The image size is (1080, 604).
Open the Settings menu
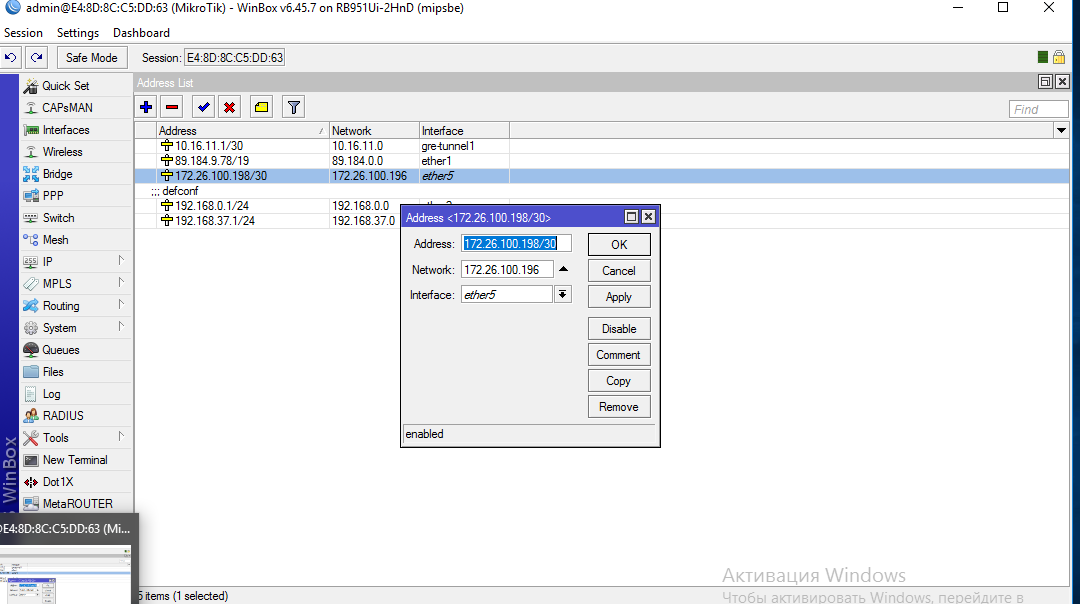point(78,33)
